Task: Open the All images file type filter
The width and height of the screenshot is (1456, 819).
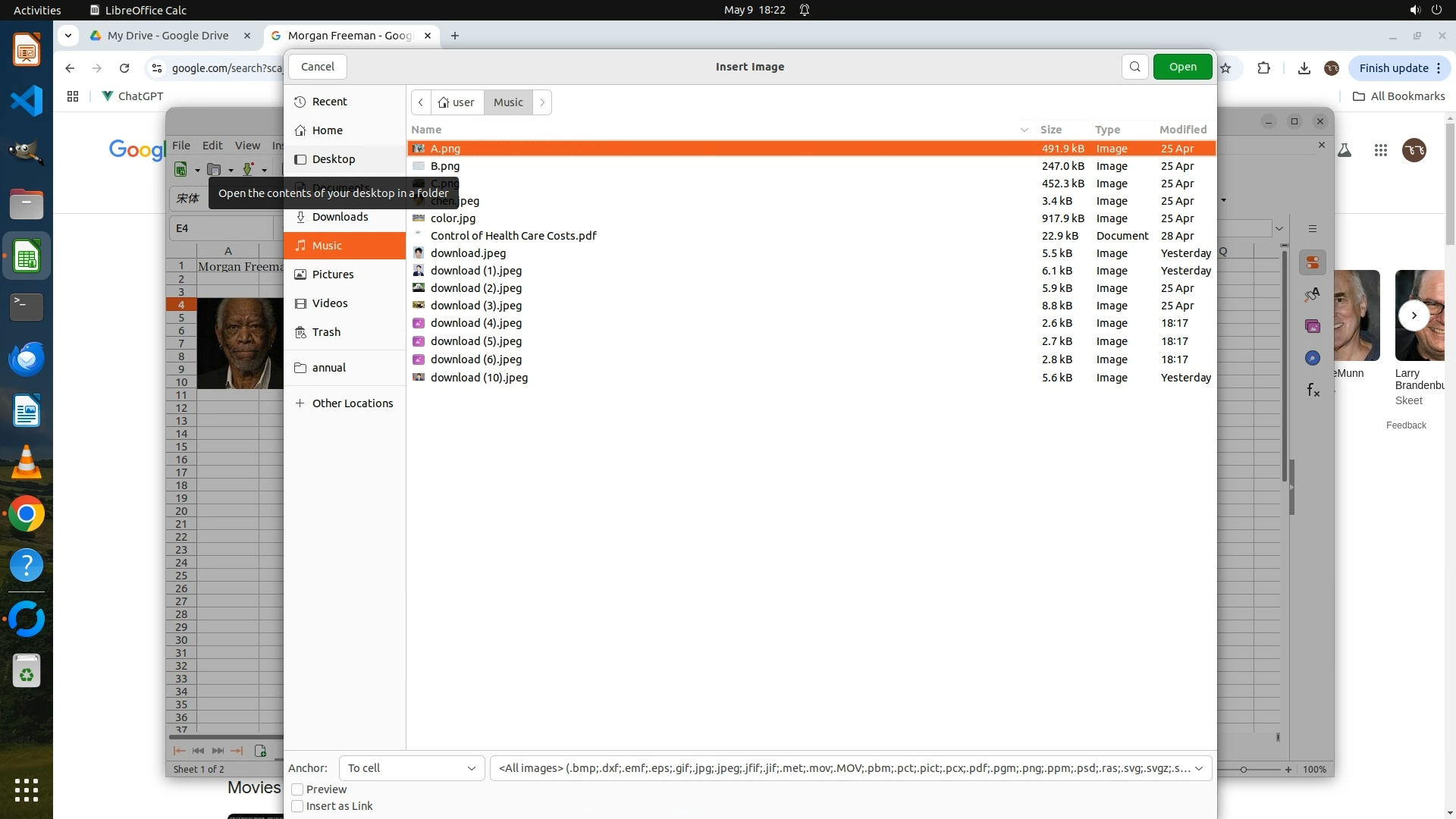Action: click(x=850, y=768)
